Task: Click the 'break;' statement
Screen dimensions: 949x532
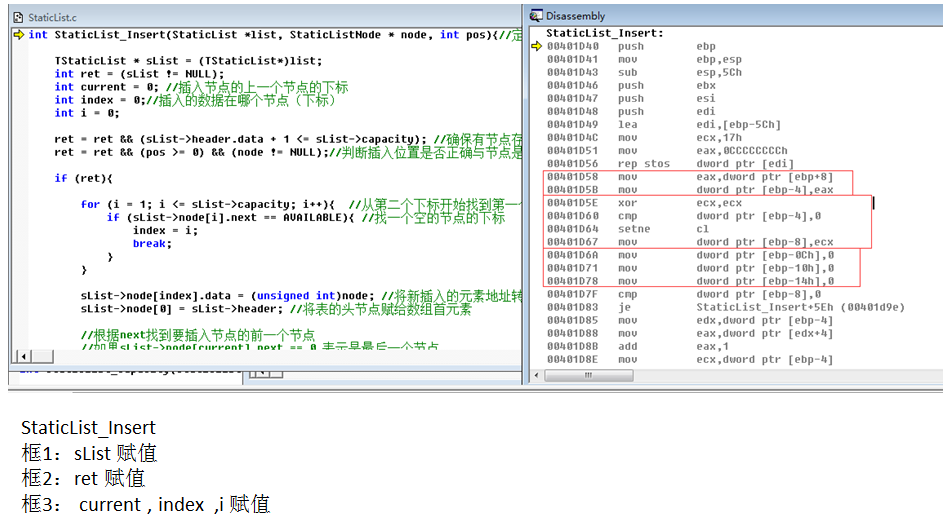Action: click(153, 244)
